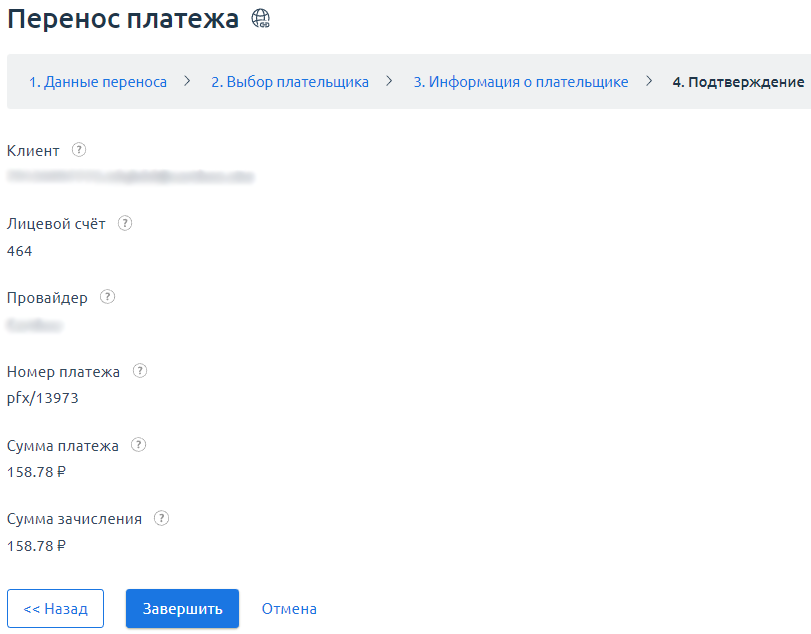811x634 pixels.
Task: Show help hint next to Лицевой счёт
Action: 125,224
